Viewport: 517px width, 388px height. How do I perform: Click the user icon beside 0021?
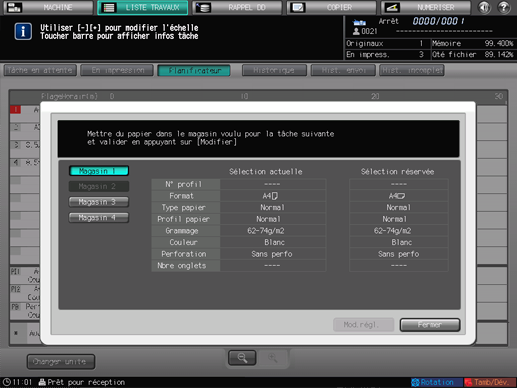pyautogui.click(x=356, y=31)
